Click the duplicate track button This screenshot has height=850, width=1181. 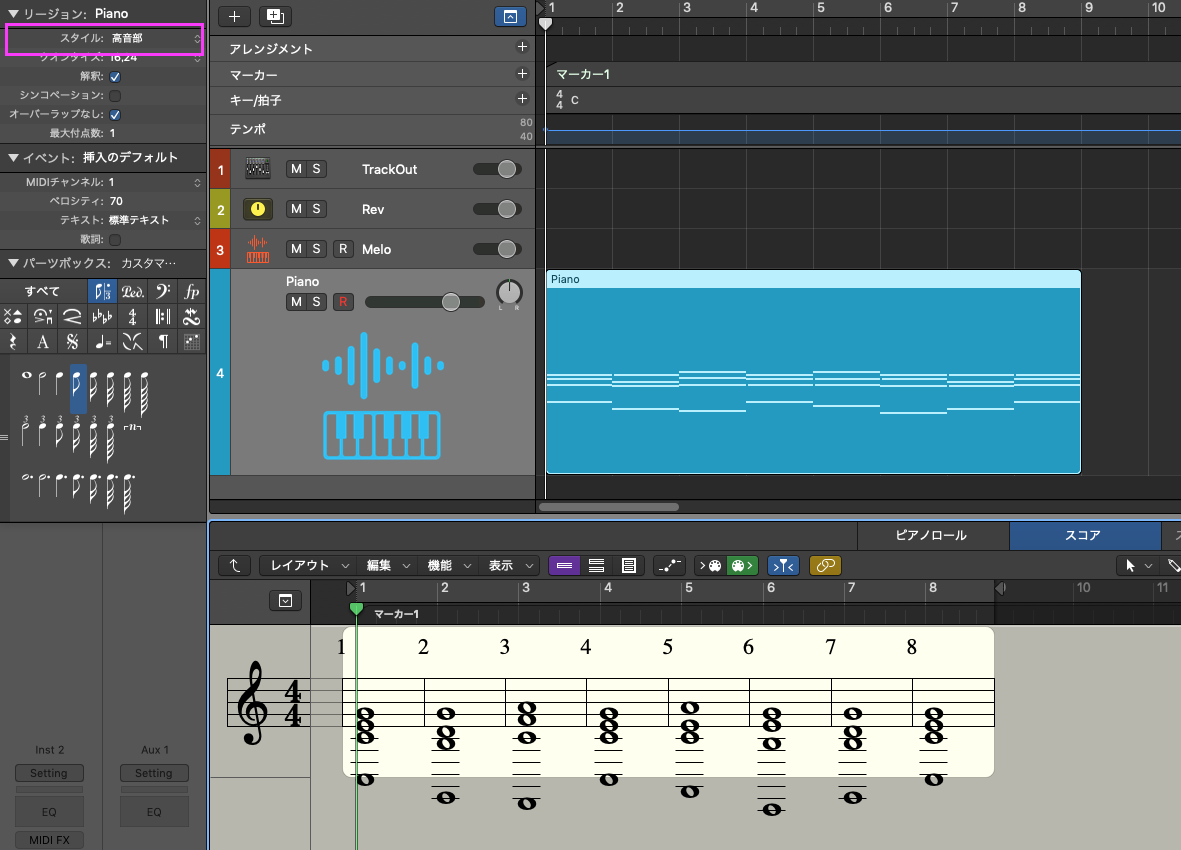pos(275,17)
